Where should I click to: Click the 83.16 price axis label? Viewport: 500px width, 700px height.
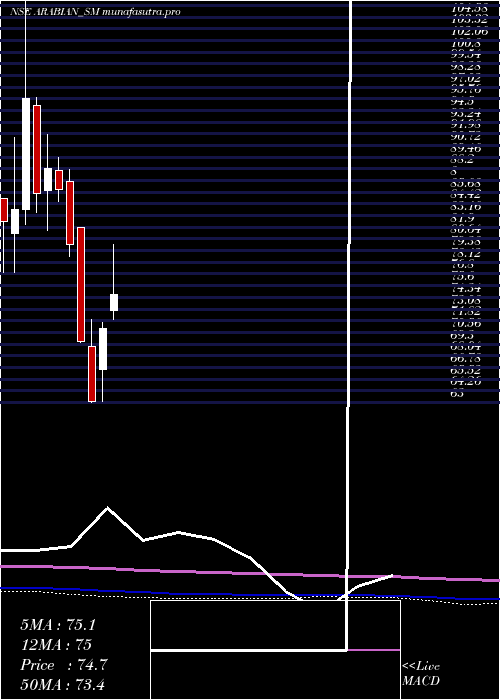466,206
